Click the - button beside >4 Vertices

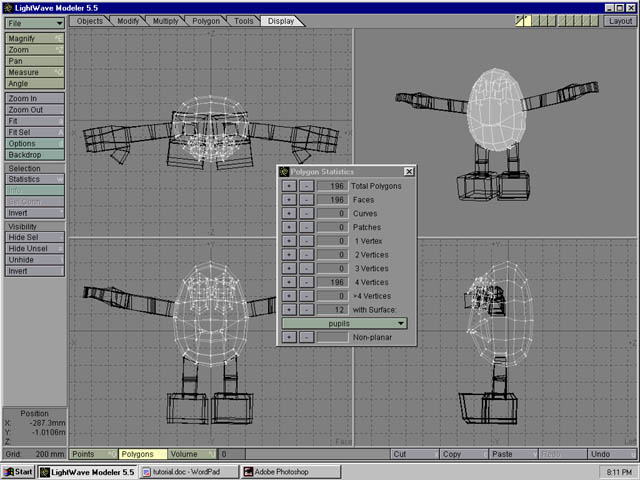307,296
